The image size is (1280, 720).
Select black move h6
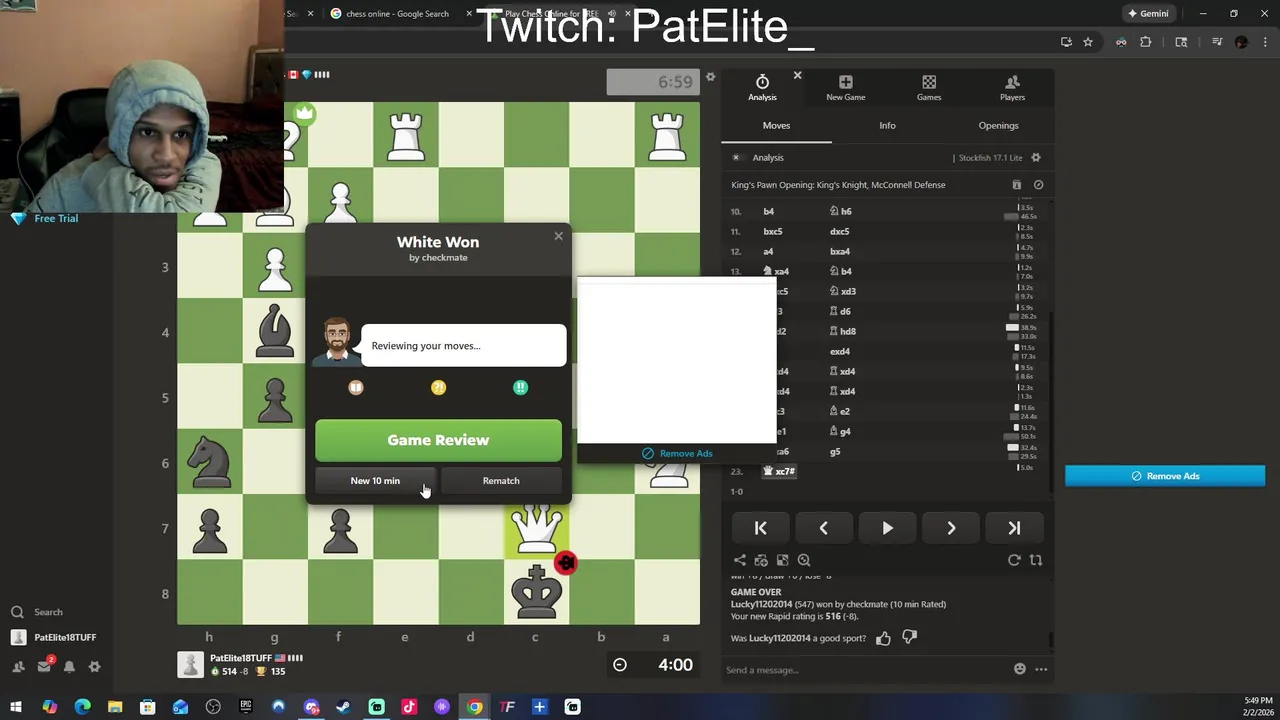click(x=841, y=211)
